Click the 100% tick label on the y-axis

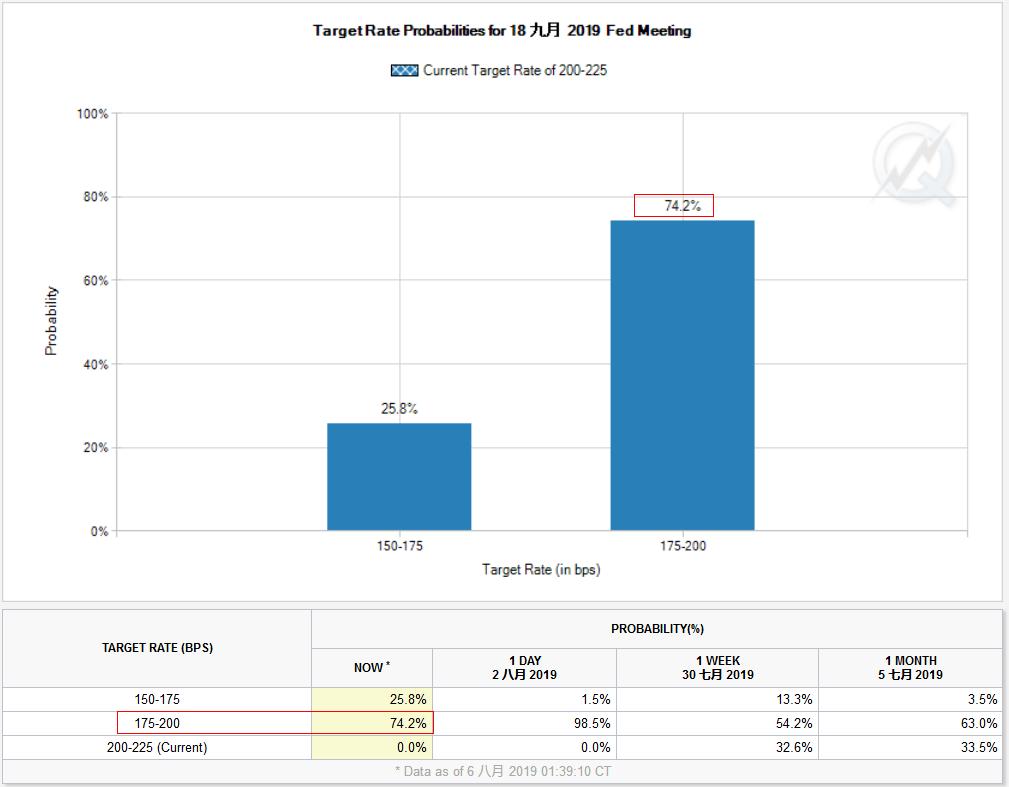[x=93, y=114]
